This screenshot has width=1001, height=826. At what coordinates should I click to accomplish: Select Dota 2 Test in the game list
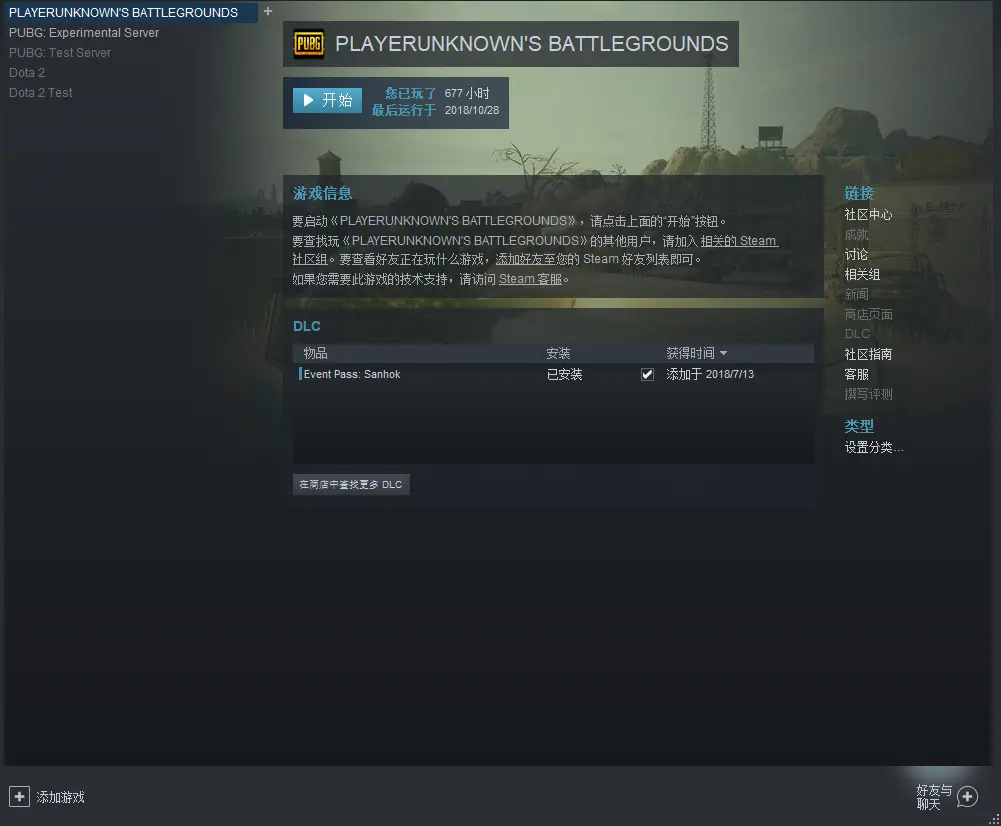coord(41,93)
